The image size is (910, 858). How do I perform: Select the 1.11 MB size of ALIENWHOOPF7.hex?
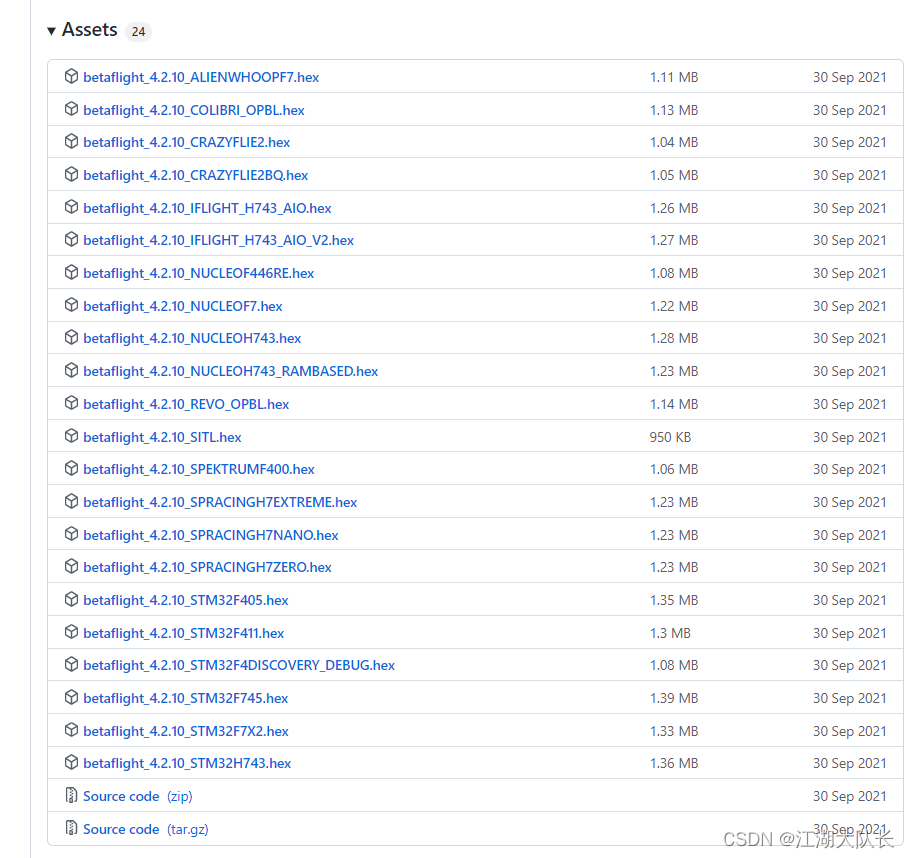point(674,77)
